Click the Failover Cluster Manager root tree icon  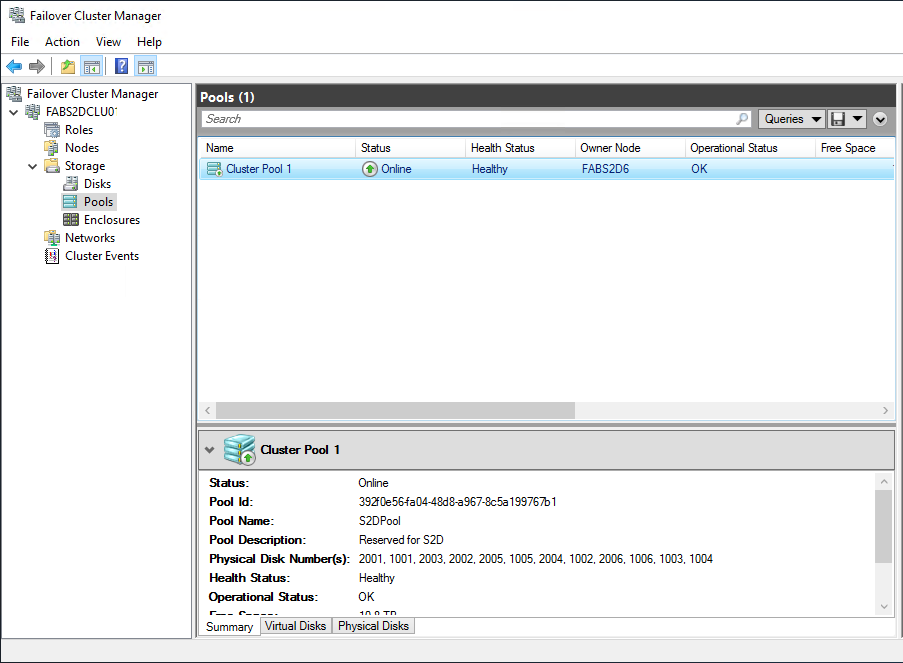pyautogui.click(x=14, y=93)
